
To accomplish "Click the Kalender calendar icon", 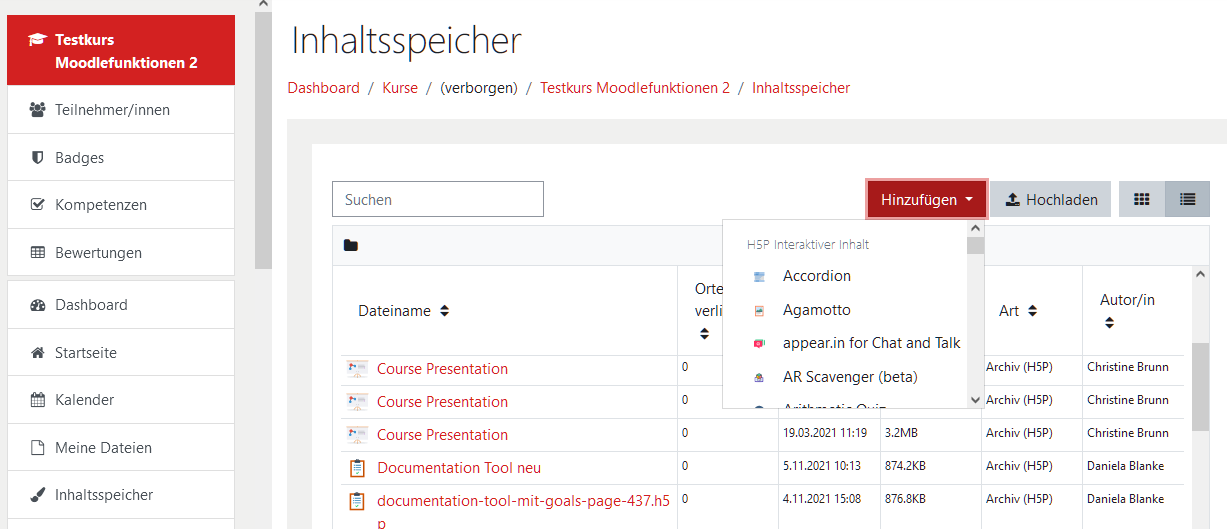I will [x=38, y=400].
